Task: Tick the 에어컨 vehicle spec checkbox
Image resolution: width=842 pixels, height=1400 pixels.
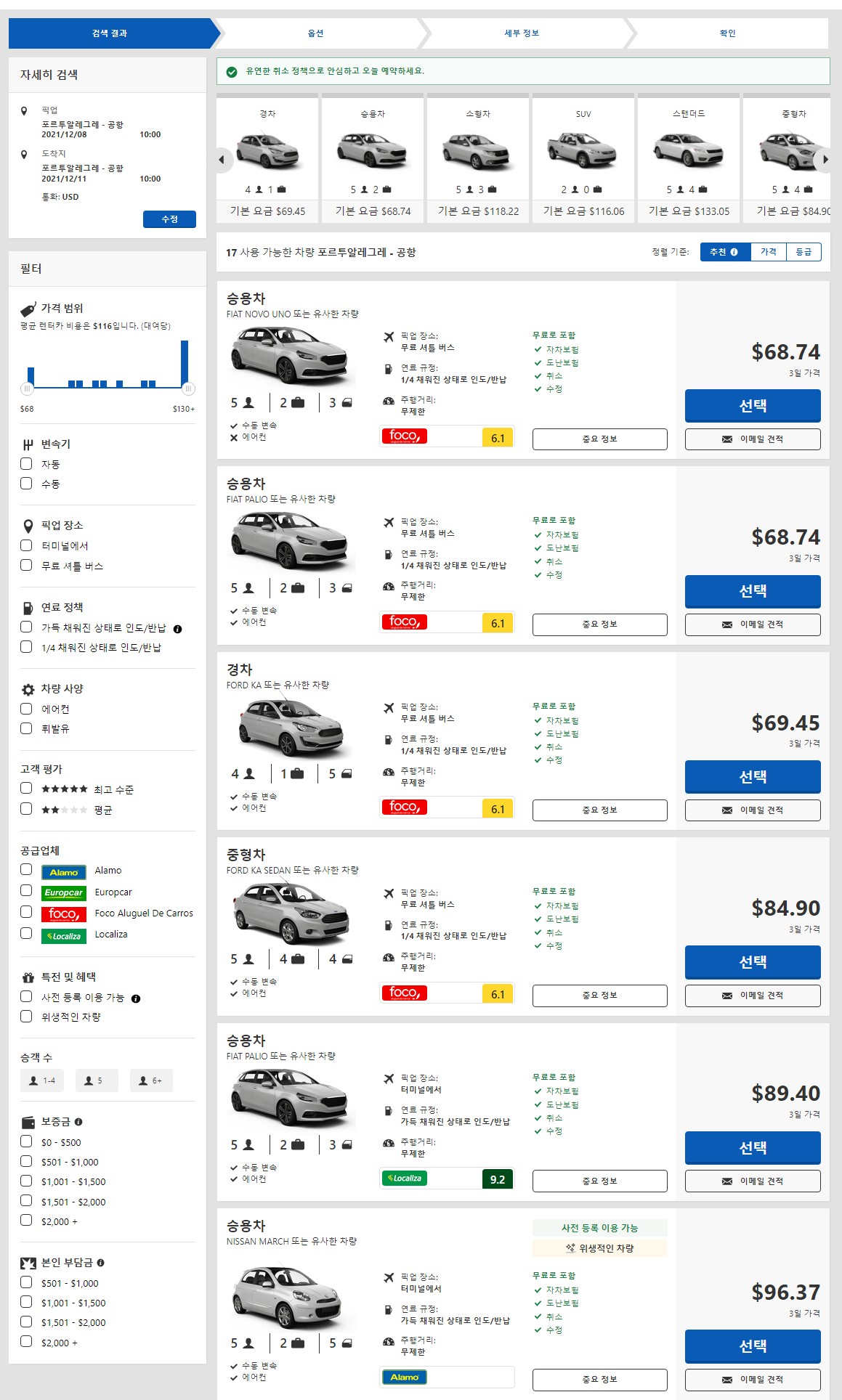Action: [x=26, y=708]
